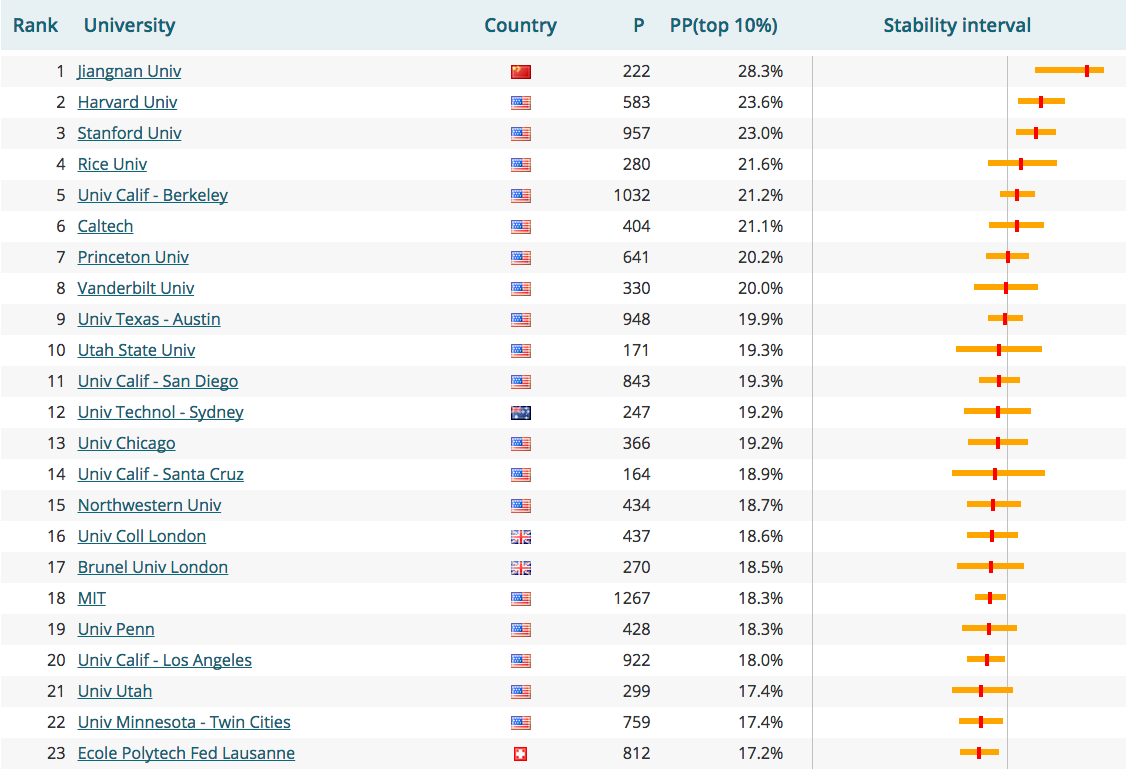1126x769 pixels.
Task: Open the Northwestern Univ link
Action: click(149, 505)
